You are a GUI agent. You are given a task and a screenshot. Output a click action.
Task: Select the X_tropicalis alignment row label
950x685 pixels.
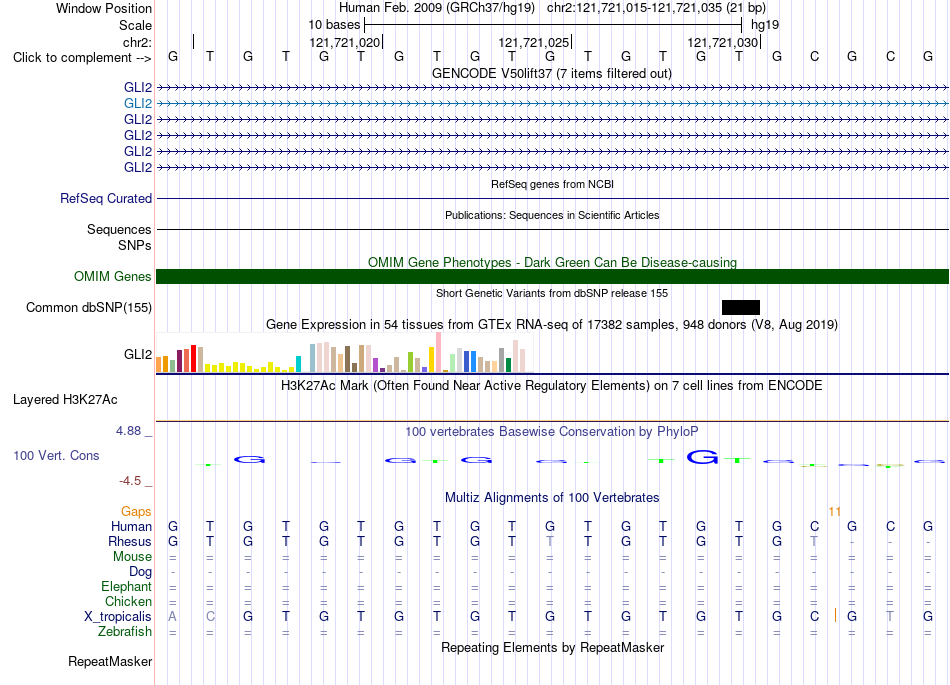tap(118, 617)
